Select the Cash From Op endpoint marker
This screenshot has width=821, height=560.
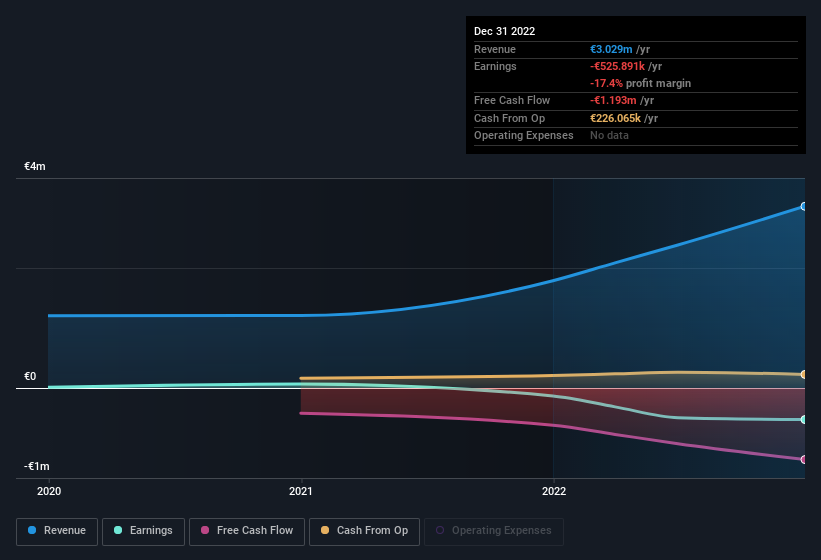803,375
